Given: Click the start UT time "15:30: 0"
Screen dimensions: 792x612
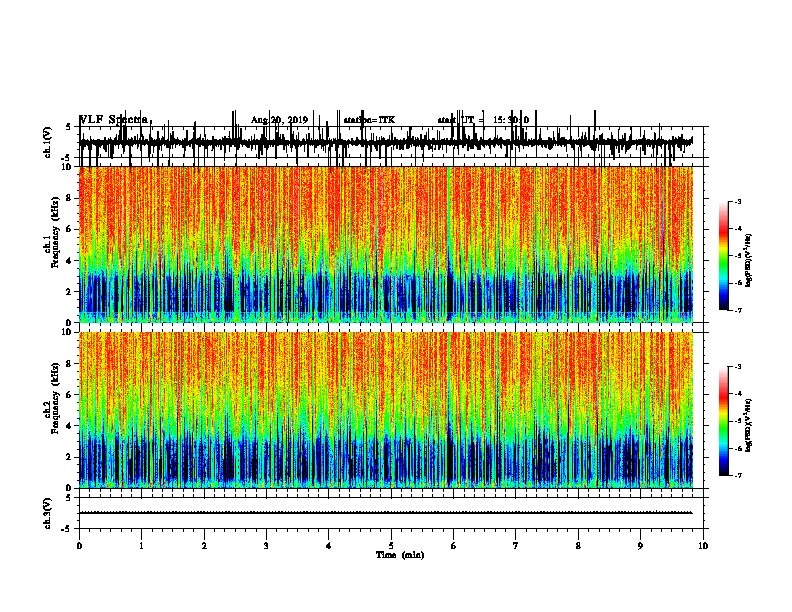Looking at the screenshot, I should 511,120.
